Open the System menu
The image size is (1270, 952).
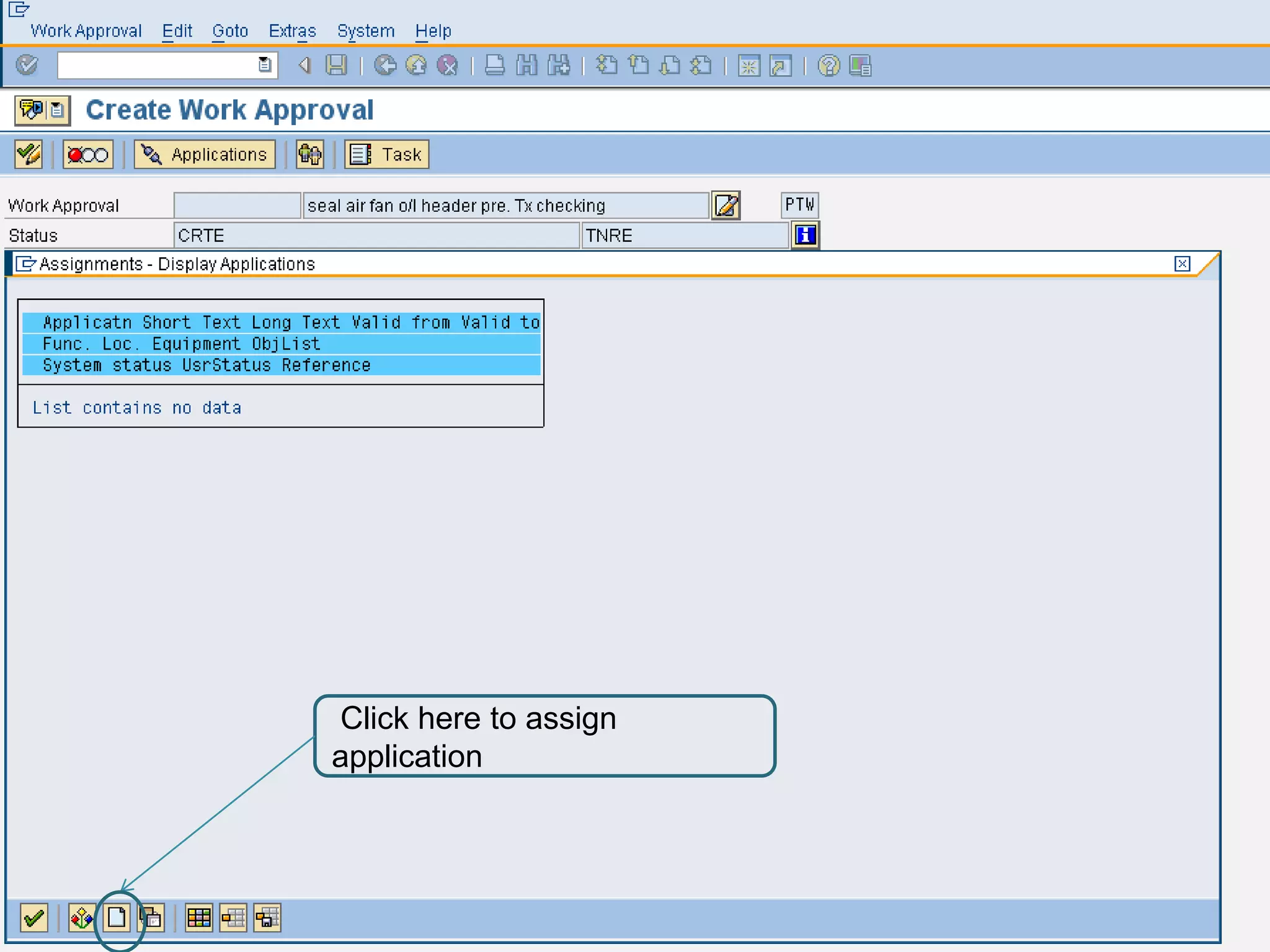click(x=366, y=30)
